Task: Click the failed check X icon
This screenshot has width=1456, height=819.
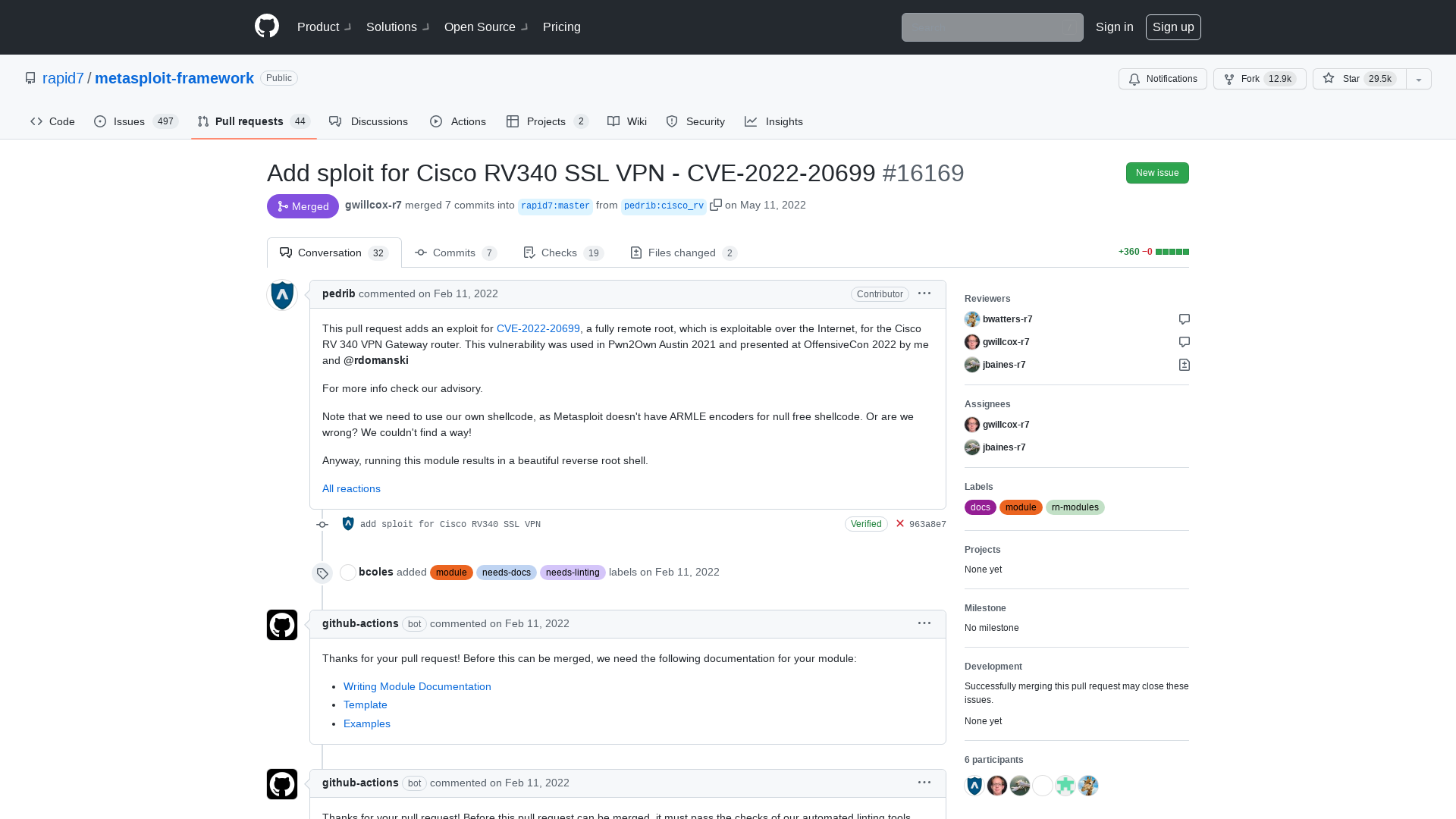Action: tap(900, 523)
